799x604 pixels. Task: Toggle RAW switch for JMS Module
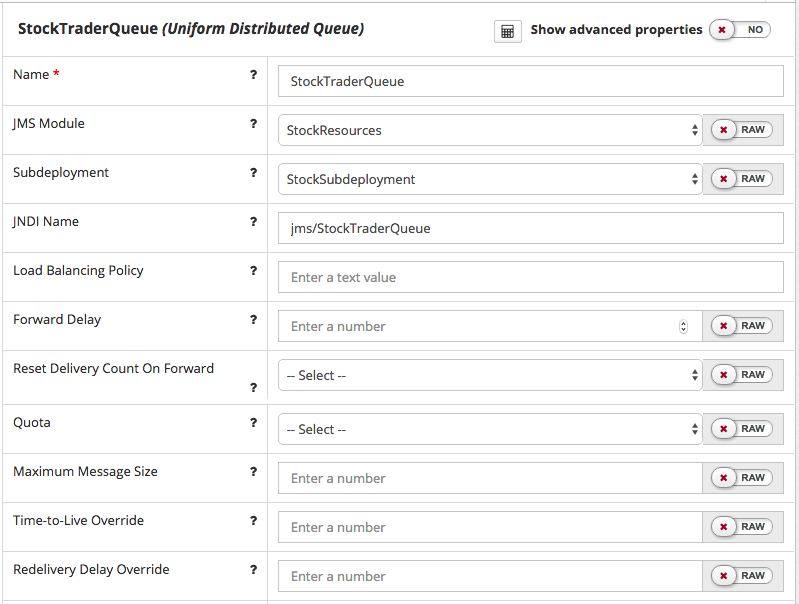(741, 130)
